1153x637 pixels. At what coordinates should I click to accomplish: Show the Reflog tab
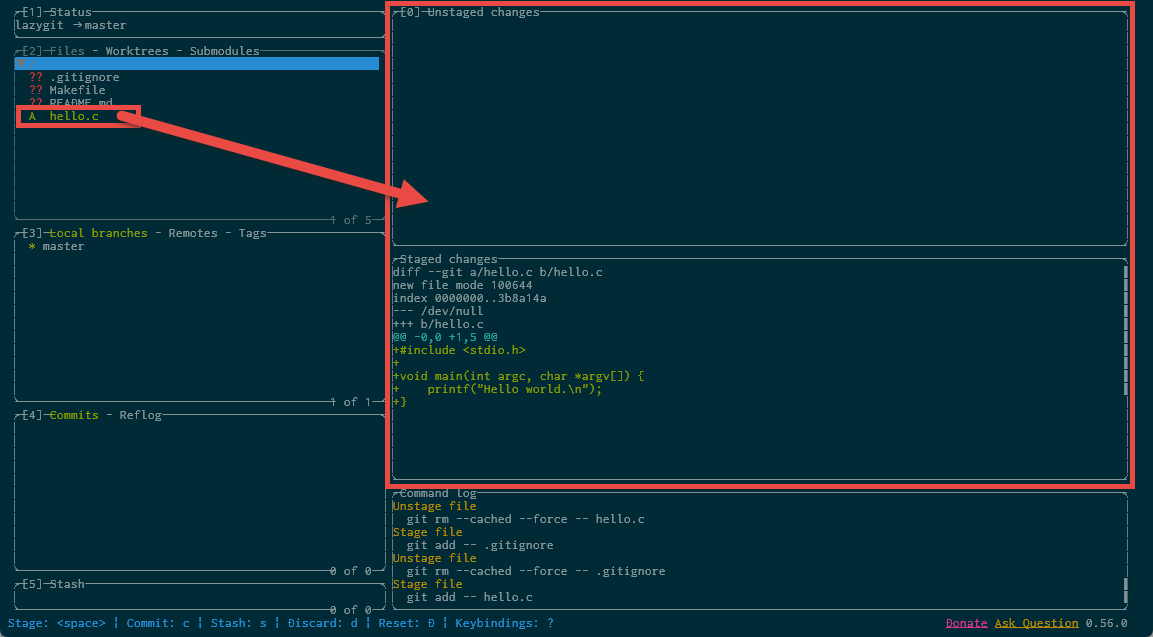click(x=140, y=415)
